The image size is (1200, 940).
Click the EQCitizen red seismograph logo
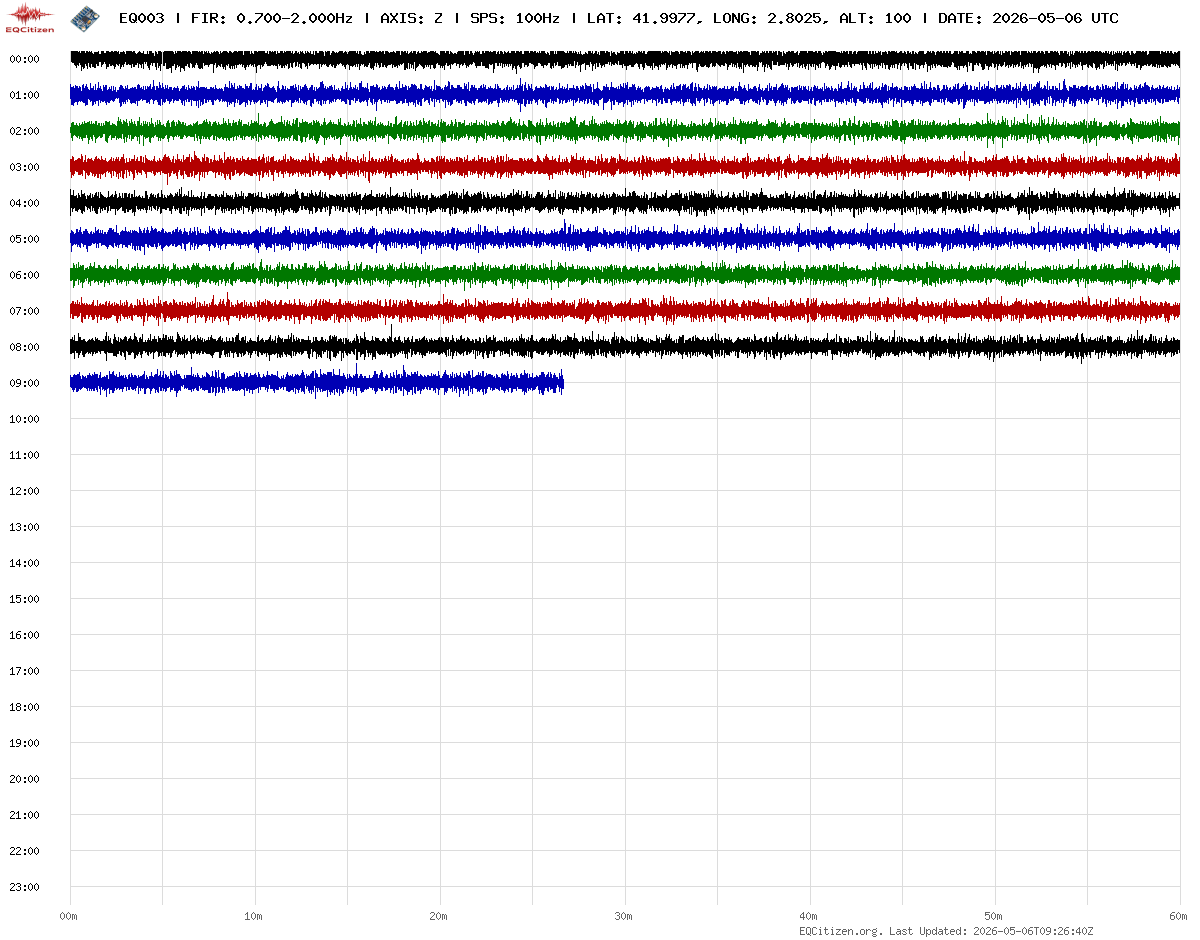pos(30,17)
